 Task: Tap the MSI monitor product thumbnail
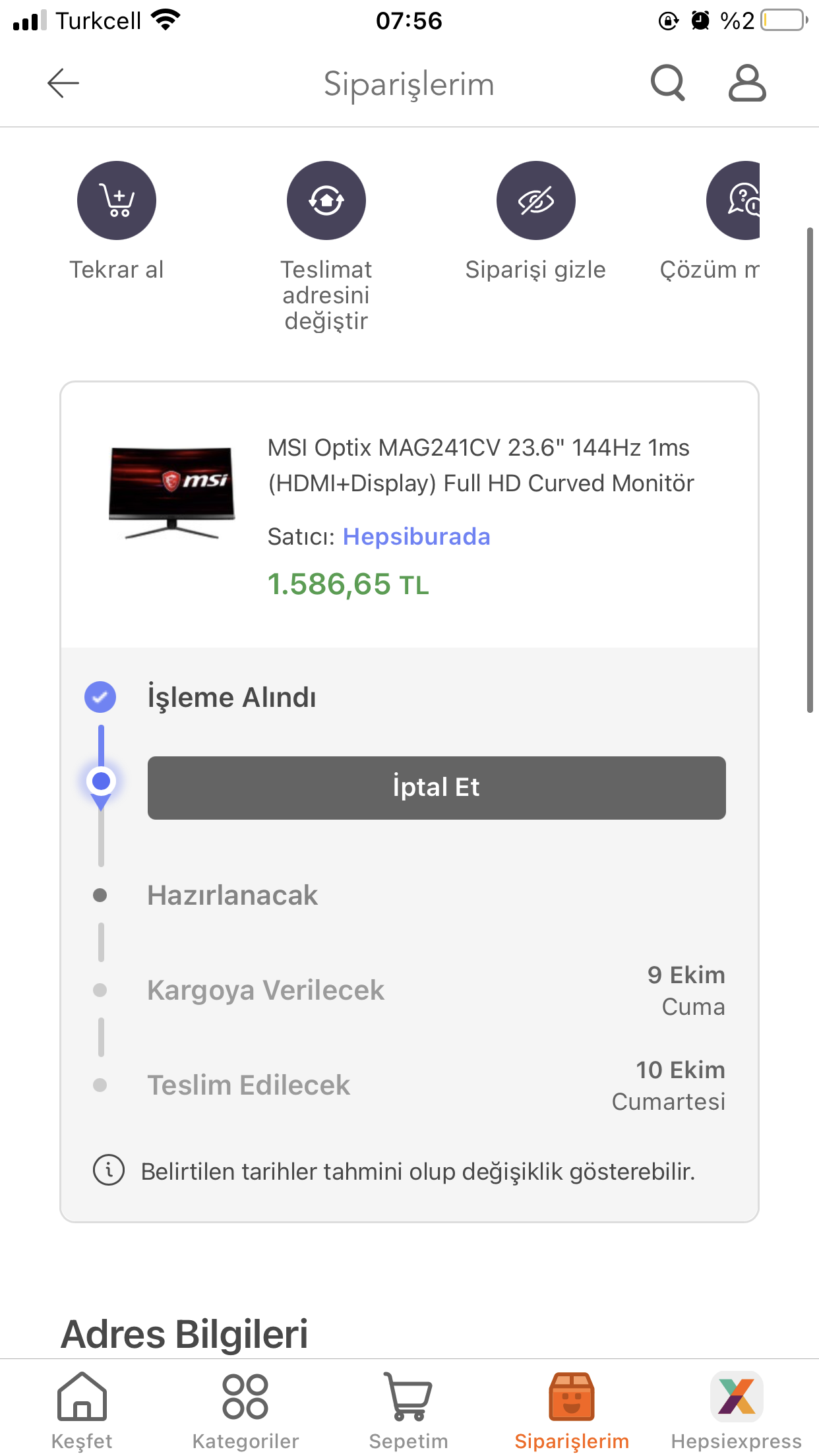tap(171, 493)
